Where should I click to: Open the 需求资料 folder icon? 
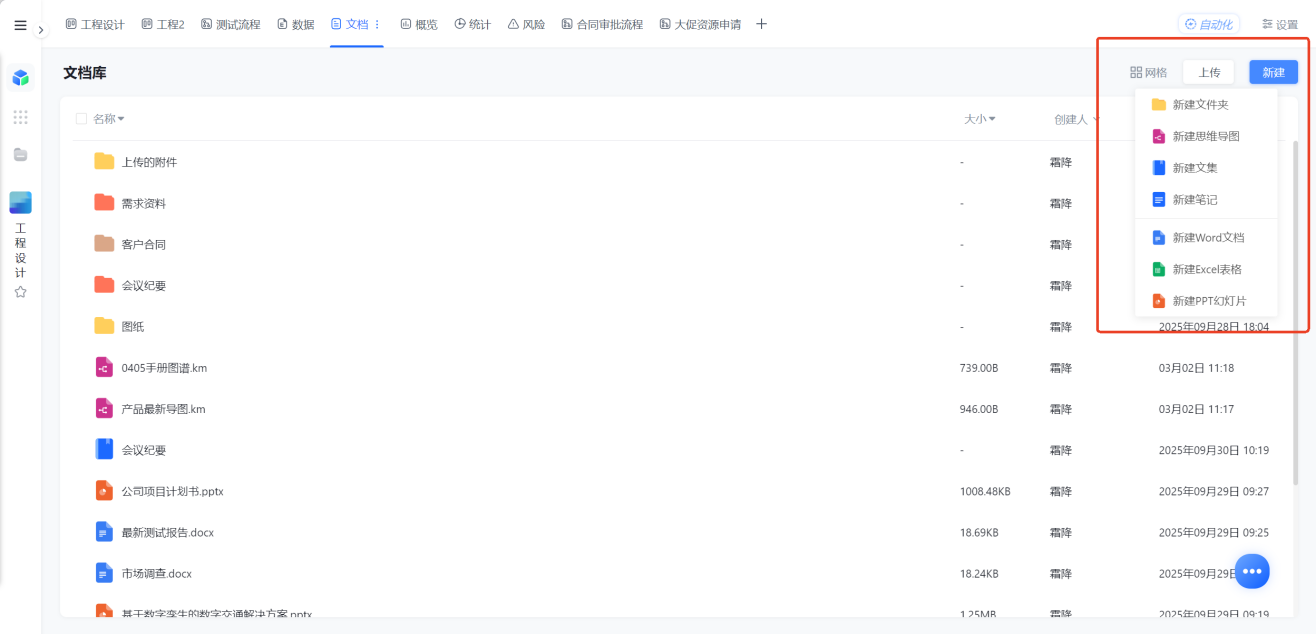[104, 202]
